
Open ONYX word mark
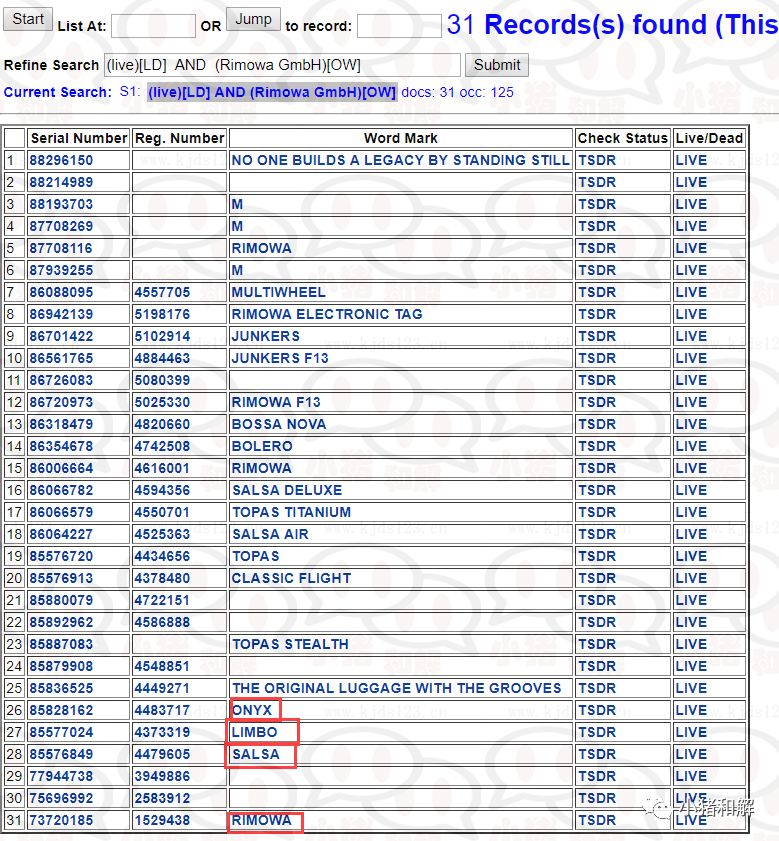252,710
